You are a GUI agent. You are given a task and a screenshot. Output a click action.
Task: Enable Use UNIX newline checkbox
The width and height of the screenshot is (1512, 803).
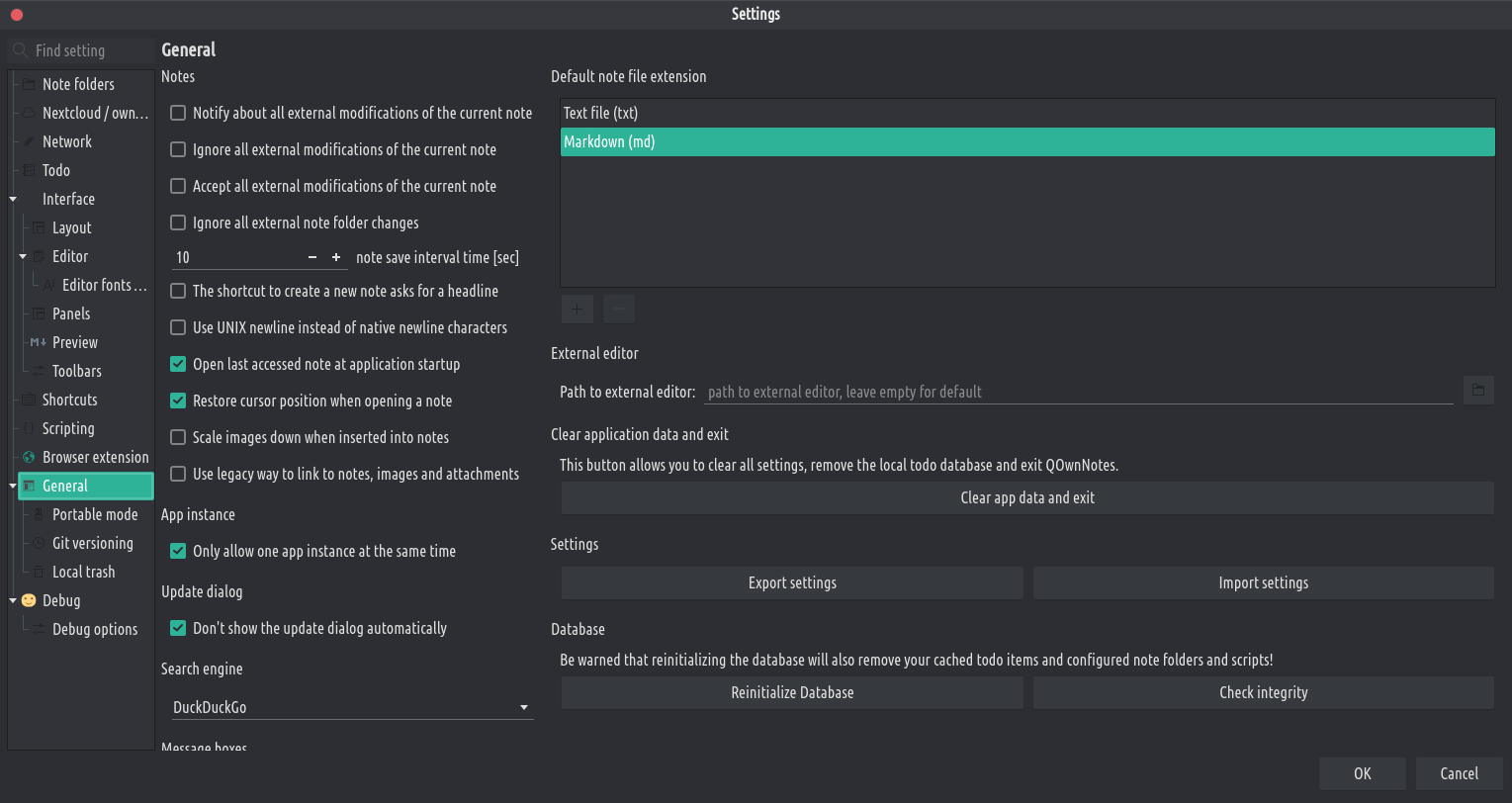(178, 327)
